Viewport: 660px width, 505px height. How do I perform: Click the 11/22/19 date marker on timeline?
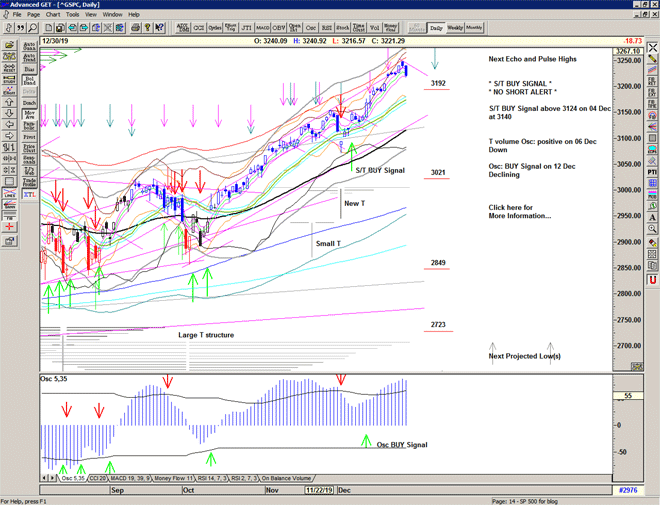coord(320,491)
